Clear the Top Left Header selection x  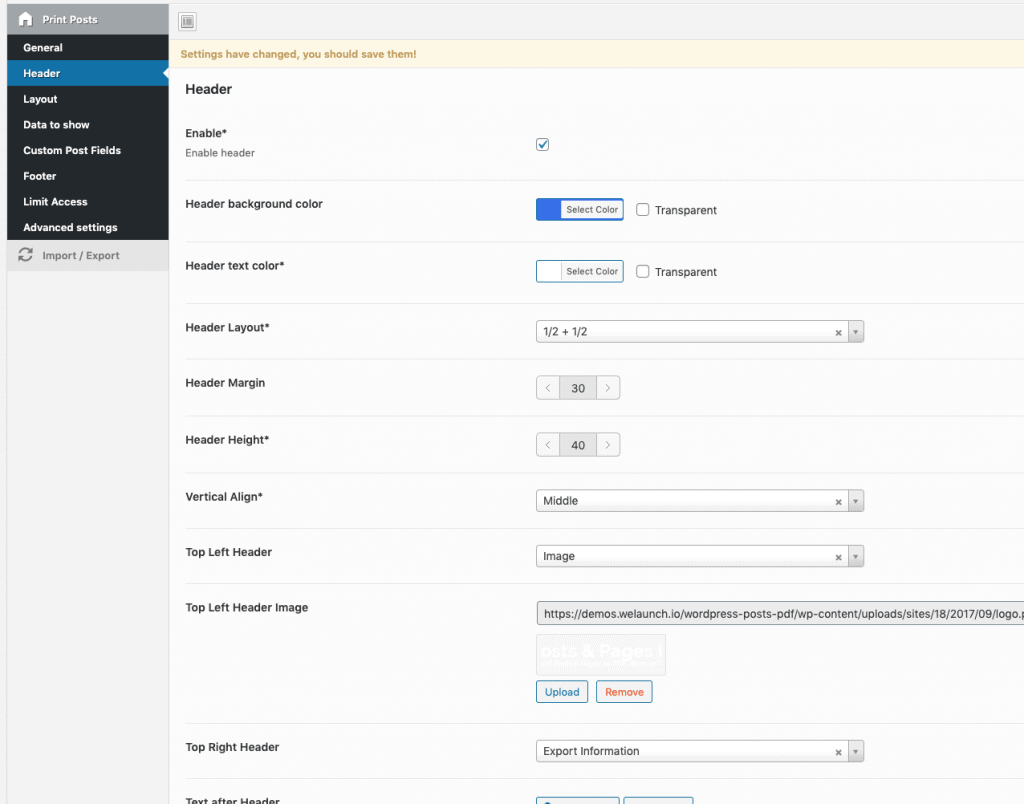[x=839, y=557]
